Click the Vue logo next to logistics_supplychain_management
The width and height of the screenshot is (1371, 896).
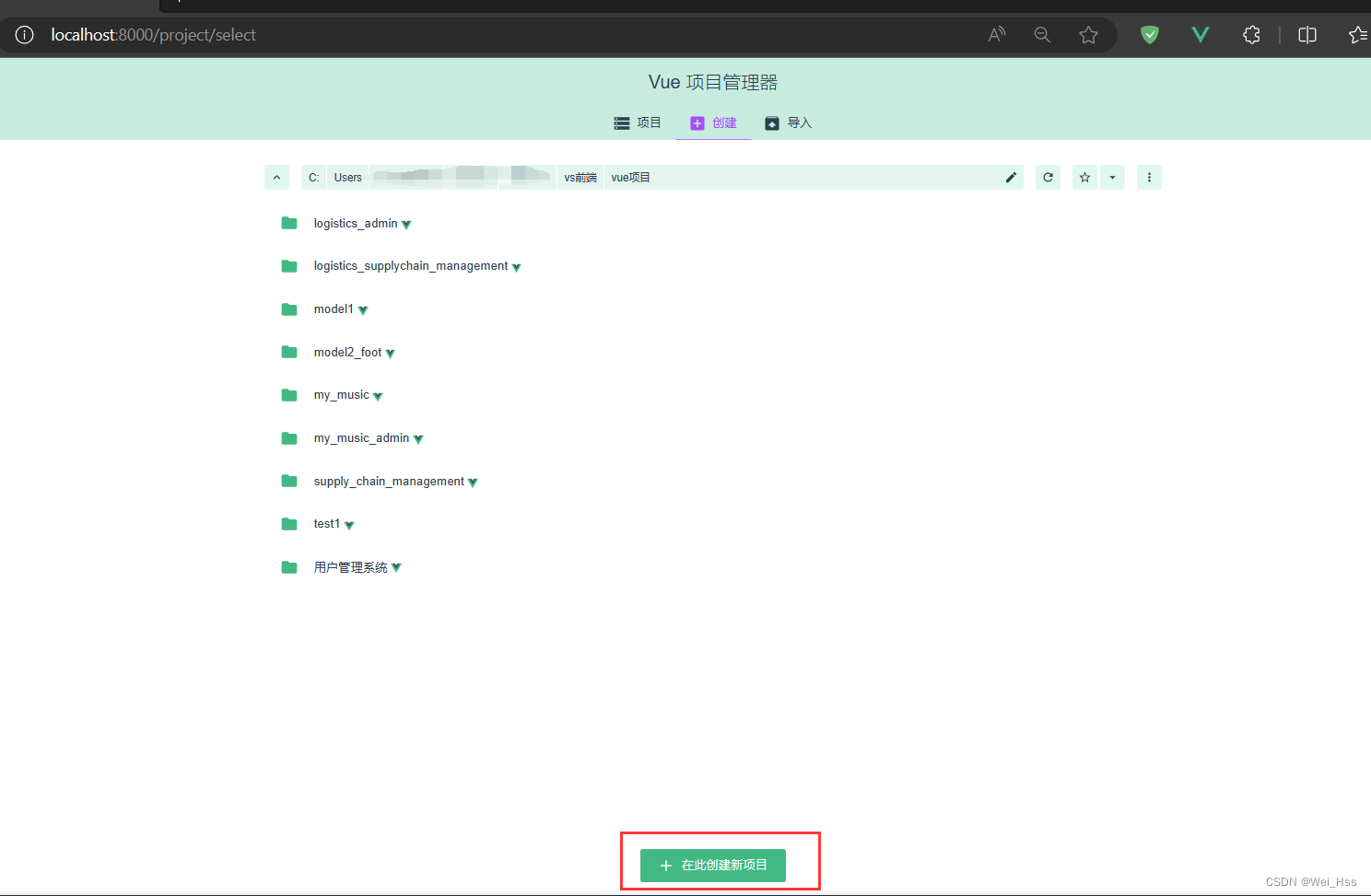pos(516,268)
